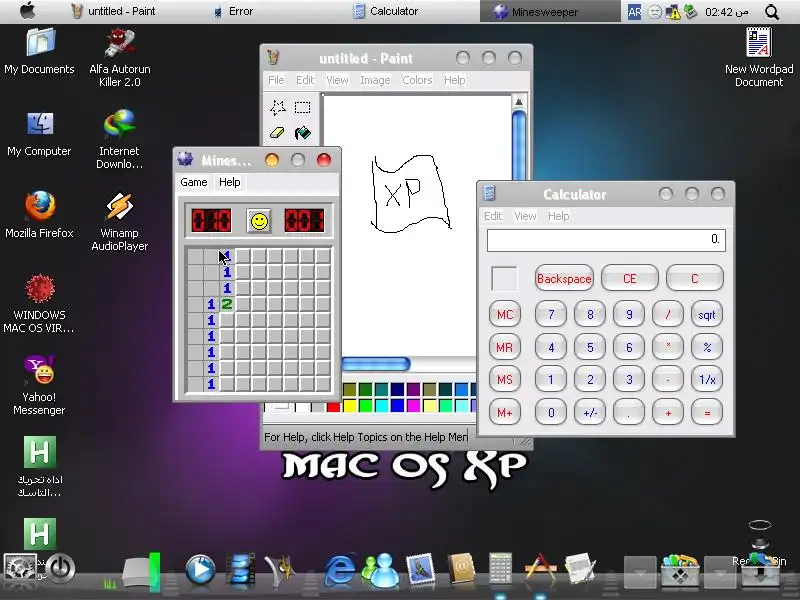The height and width of the screenshot is (600, 800).
Task: Select the Free-Form Select tool in Paint
Action: [278, 108]
